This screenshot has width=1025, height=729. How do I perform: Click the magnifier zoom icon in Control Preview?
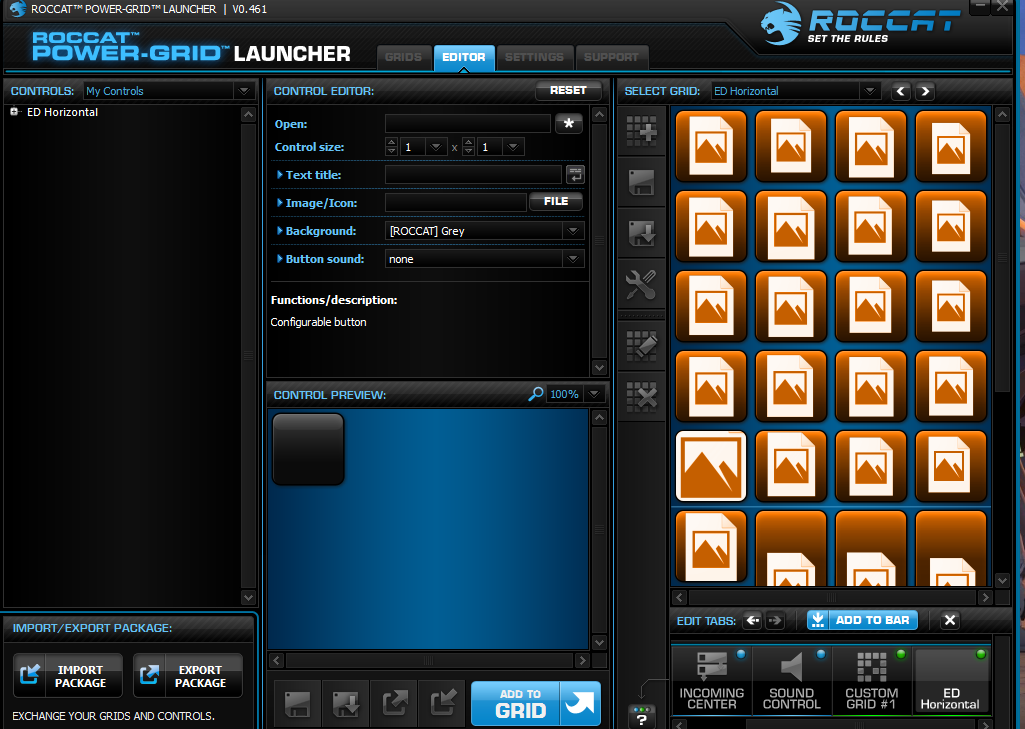pos(535,394)
